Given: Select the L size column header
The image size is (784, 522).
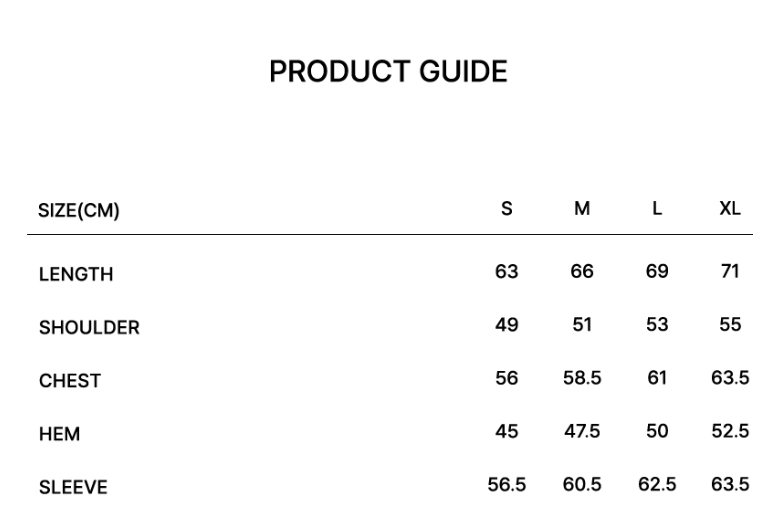Looking at the screenshot, I should [x=657, y=209].
